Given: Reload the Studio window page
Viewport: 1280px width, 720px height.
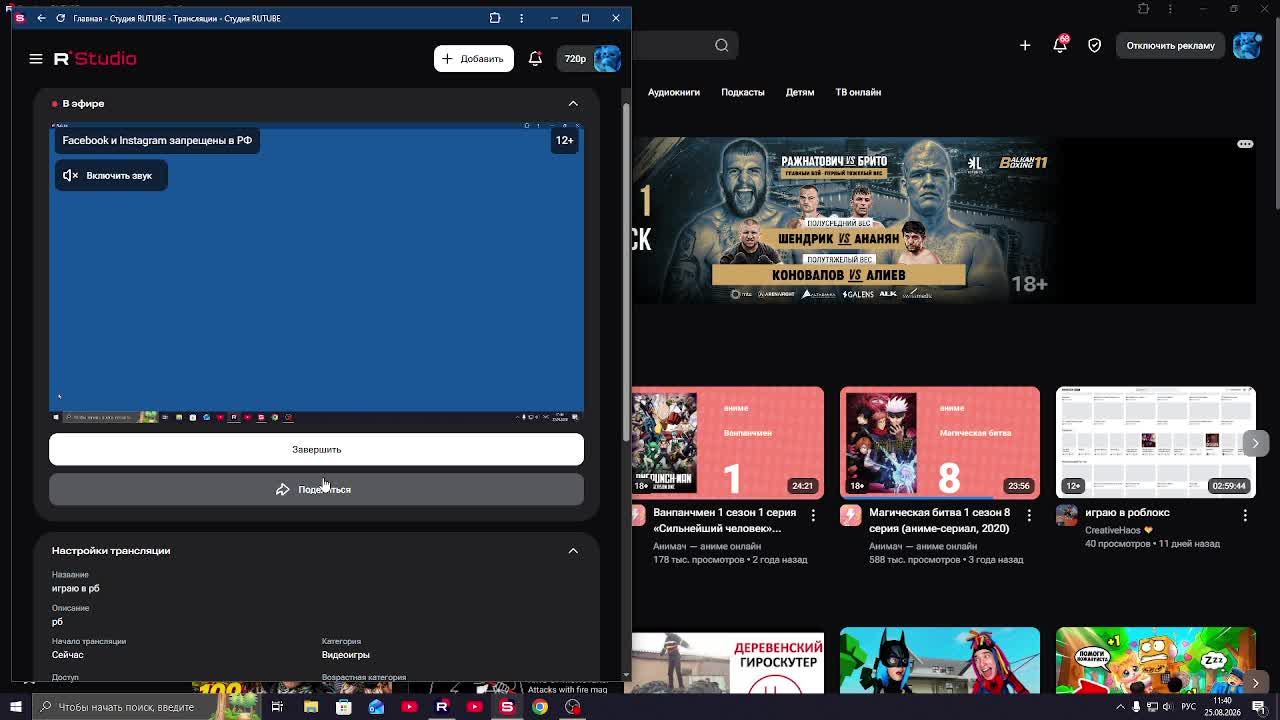Looking at the screenshot, I should click(60, 18).
